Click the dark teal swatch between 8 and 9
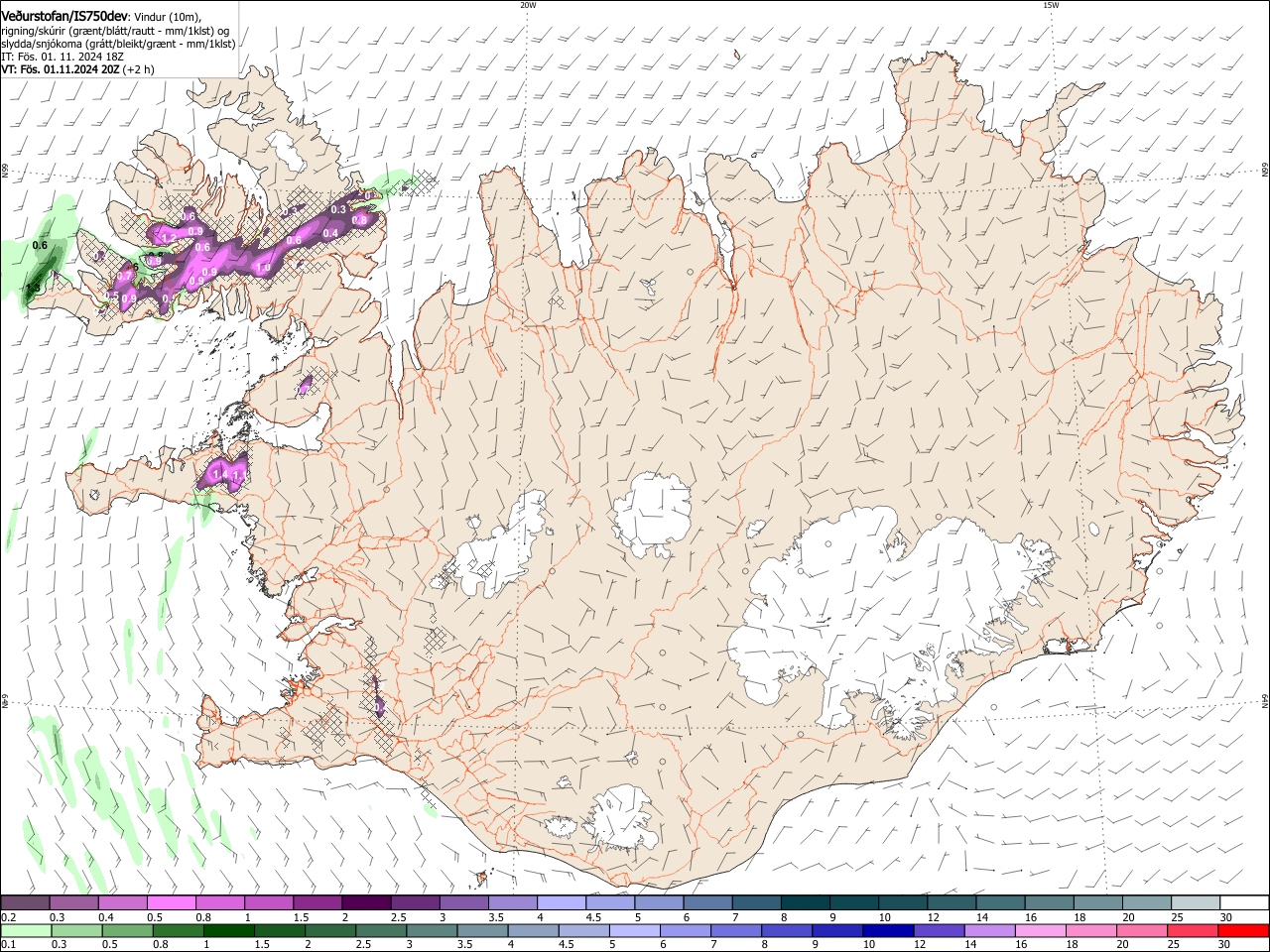This screenshot has height=952, width=1270. click(805, 903)
